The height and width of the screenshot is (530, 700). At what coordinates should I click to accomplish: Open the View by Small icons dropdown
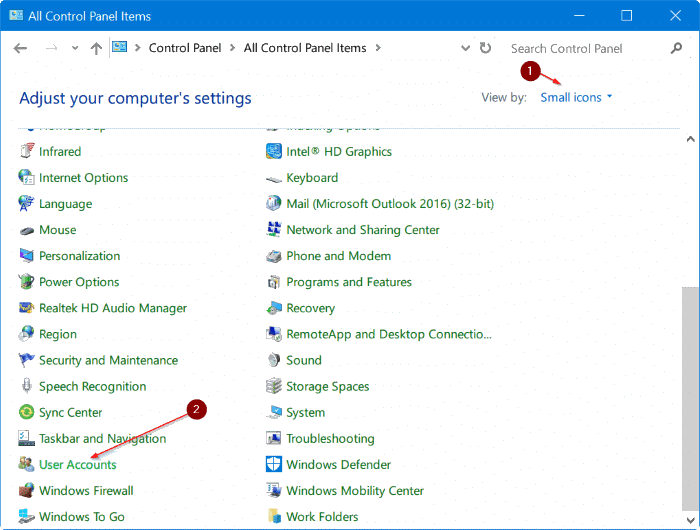click(x=576, y=97)
